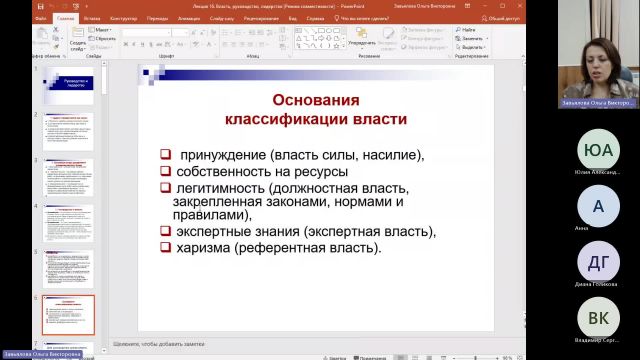Select the triangle shape in the shapes gallery
The image size is (640, 360).
(x=299, y=38)
